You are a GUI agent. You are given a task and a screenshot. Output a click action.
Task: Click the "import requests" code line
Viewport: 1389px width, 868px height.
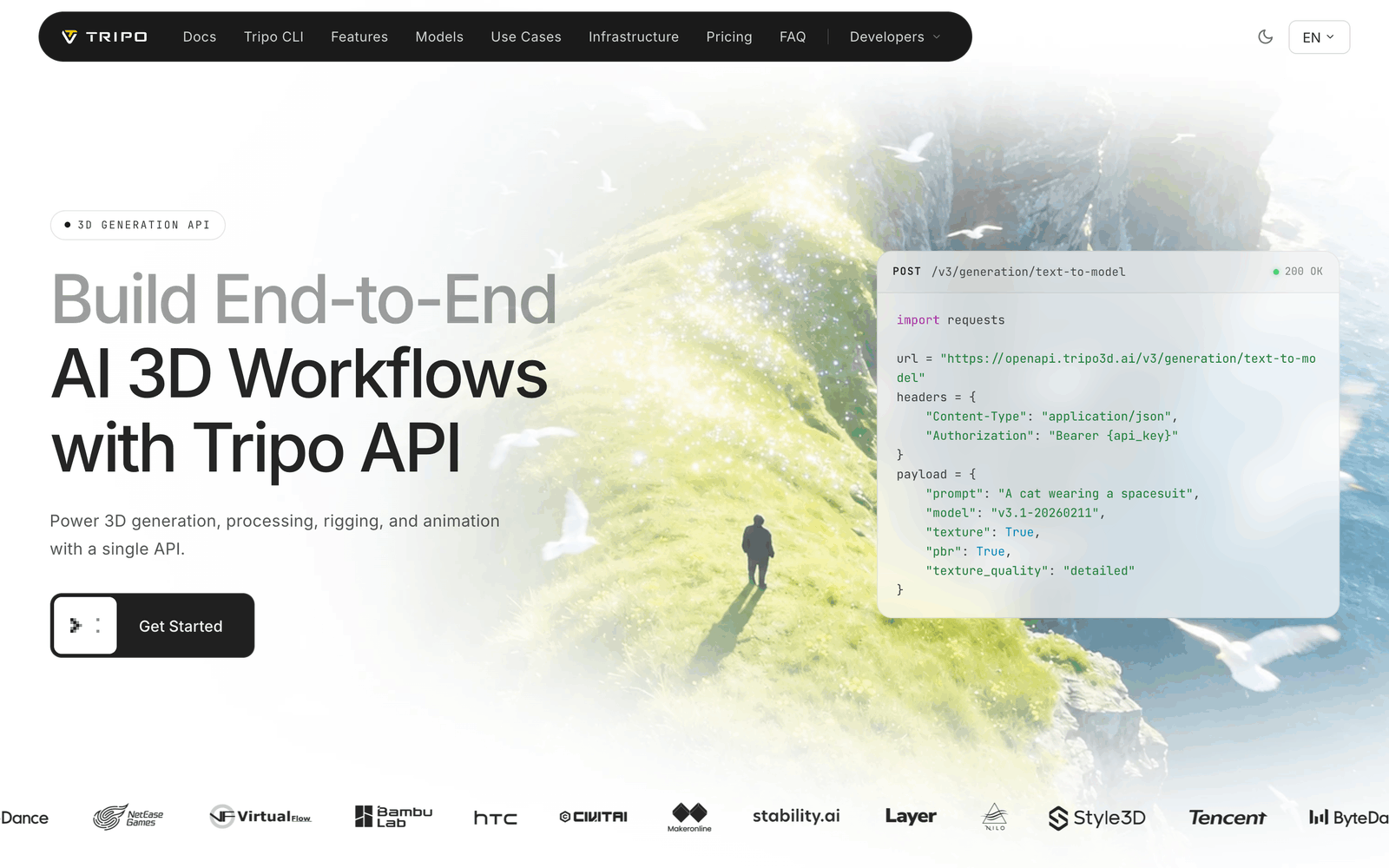[951, 320]
